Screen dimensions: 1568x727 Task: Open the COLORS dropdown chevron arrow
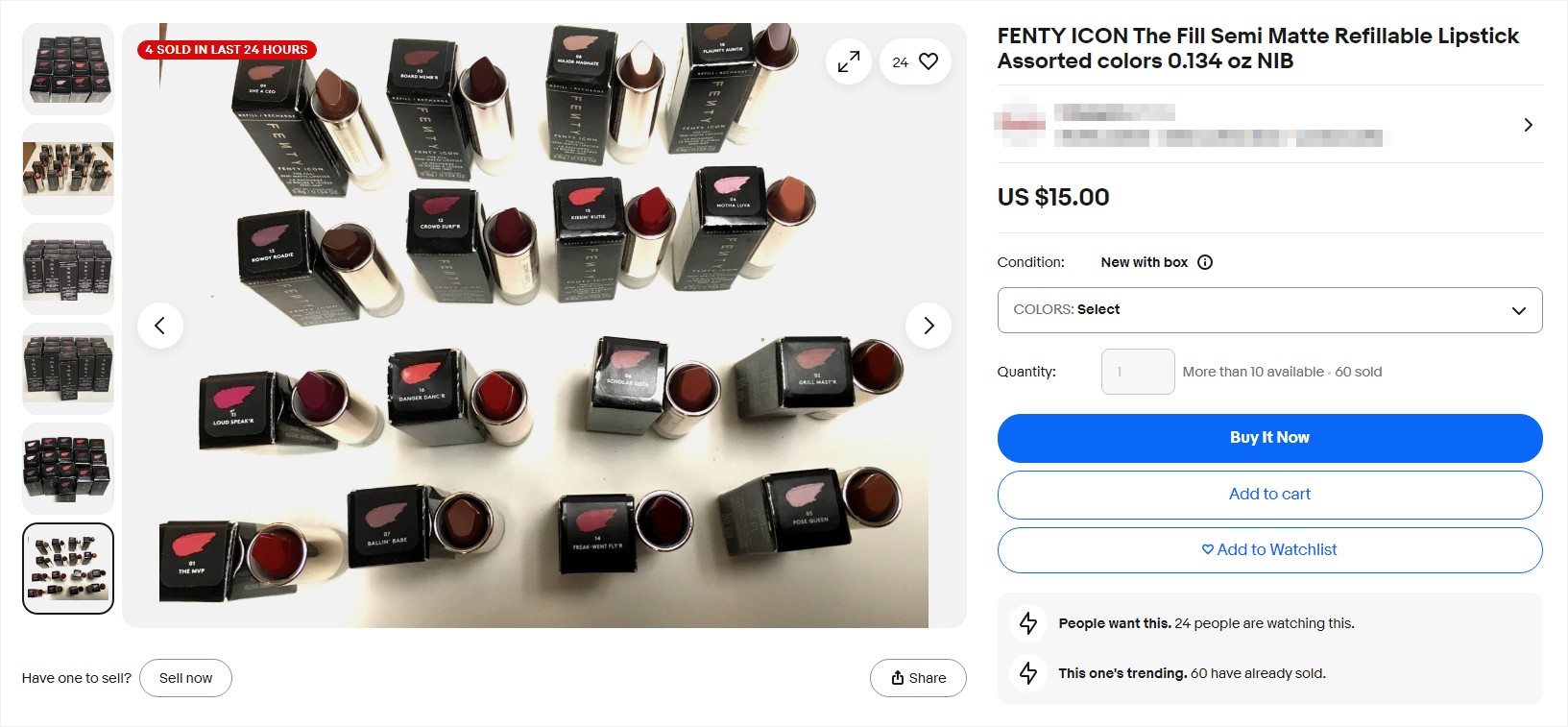pos(1518,310)
